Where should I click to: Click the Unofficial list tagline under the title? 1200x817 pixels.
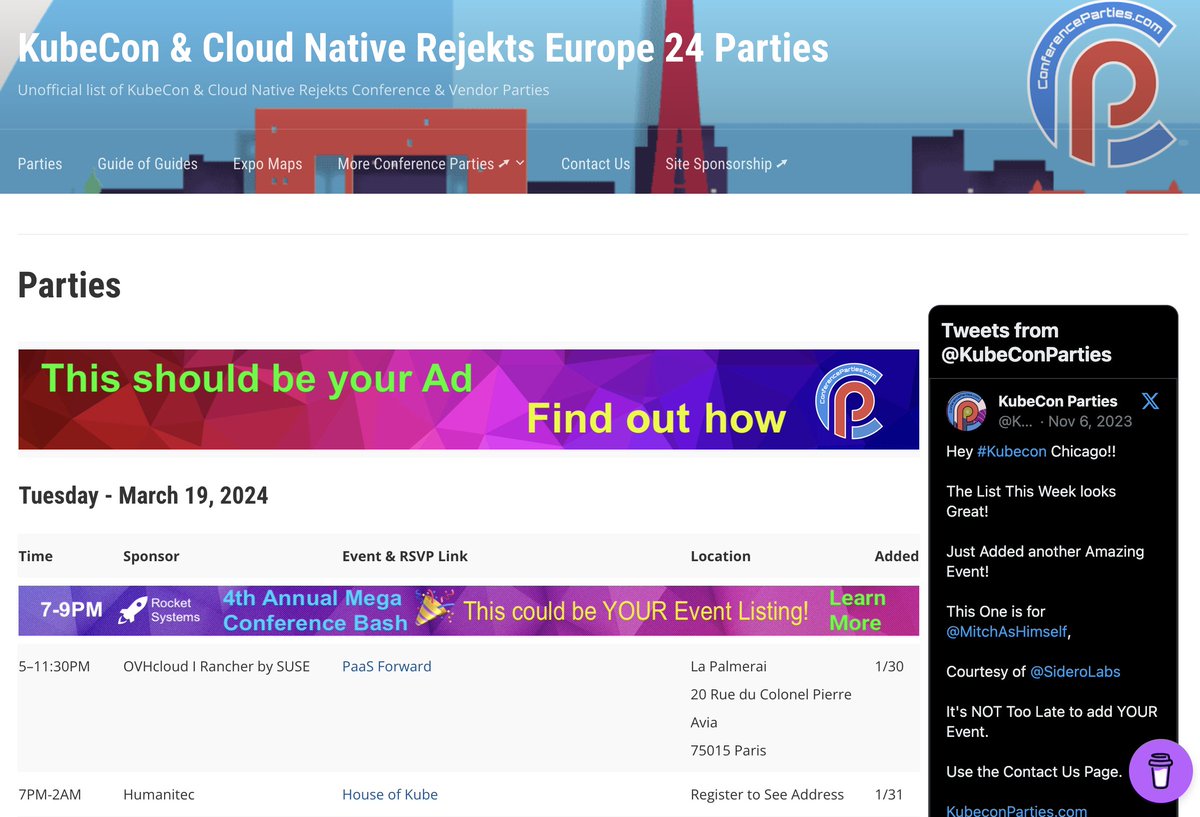[283, 90]
